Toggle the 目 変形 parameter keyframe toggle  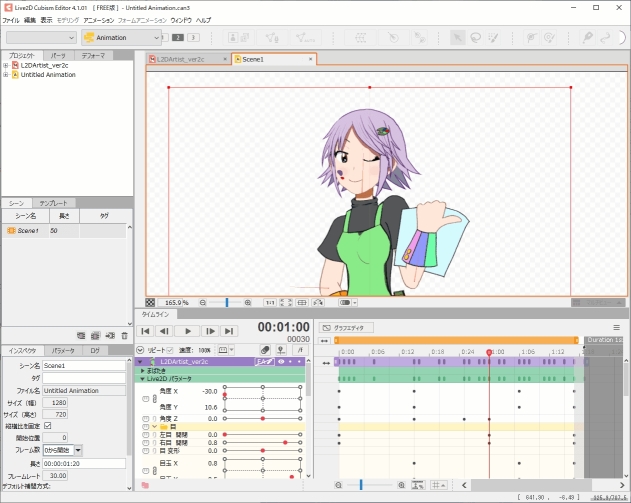[x=146, y=451]
